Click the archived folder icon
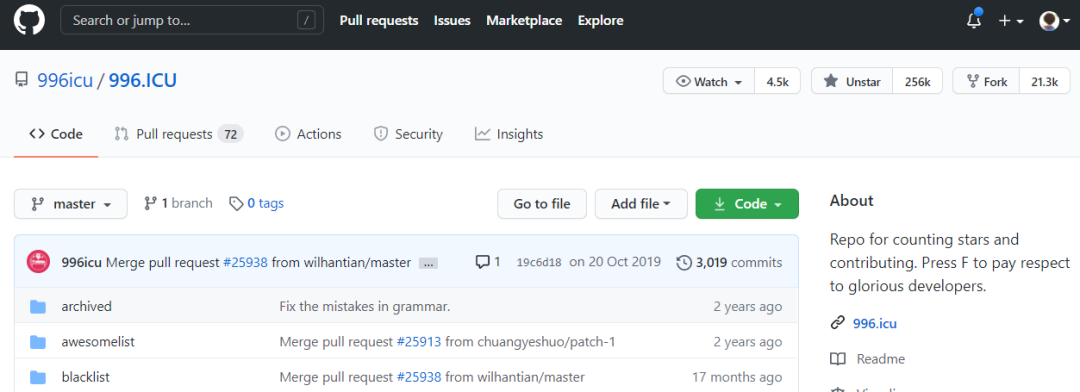Viewport: 1080px width, 392px height. 38,306
